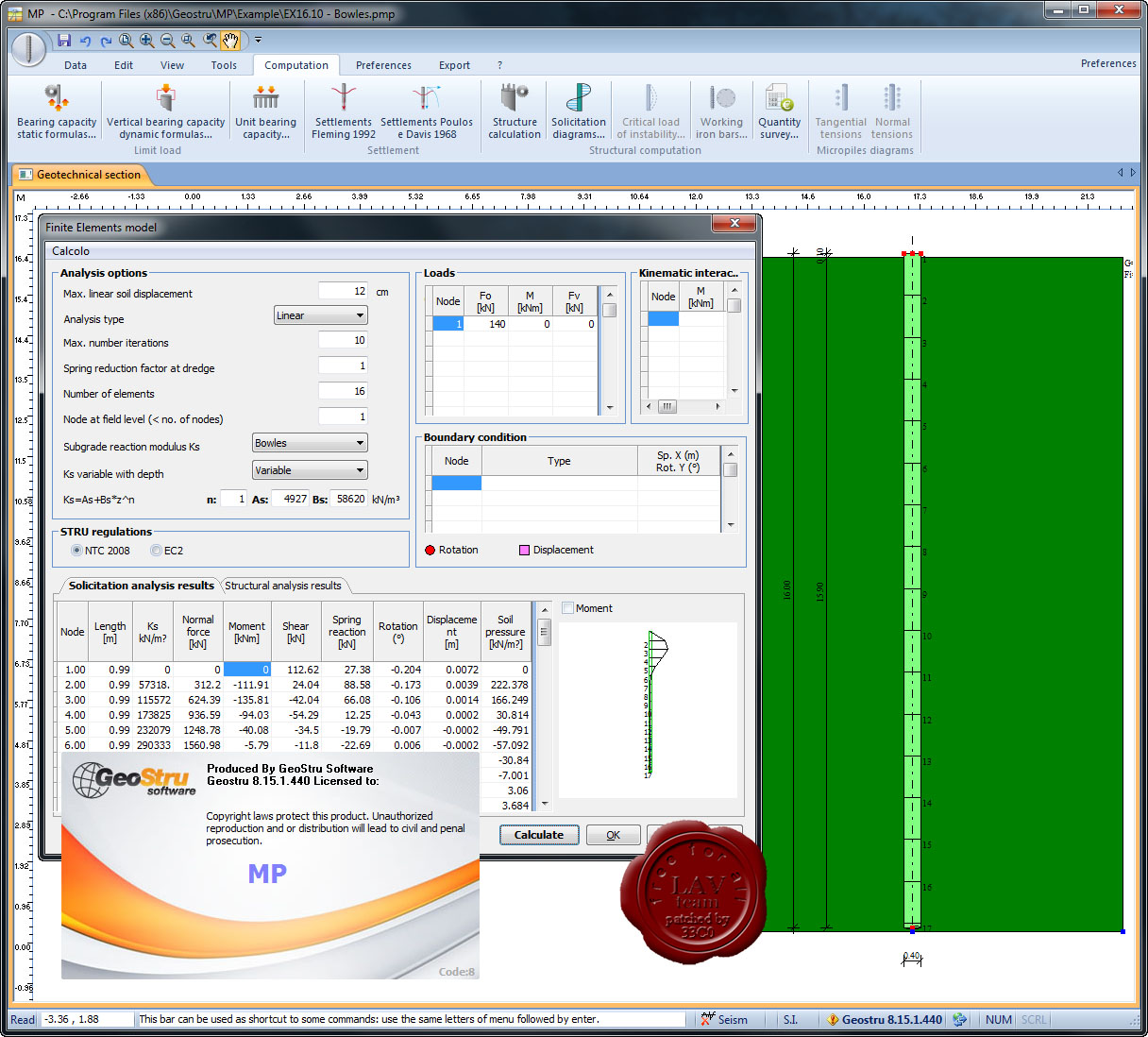Click the red Rotation legend swatch
This screenshot has height=1037, width=1148.
pyautogui.click(x=430, y=550)
